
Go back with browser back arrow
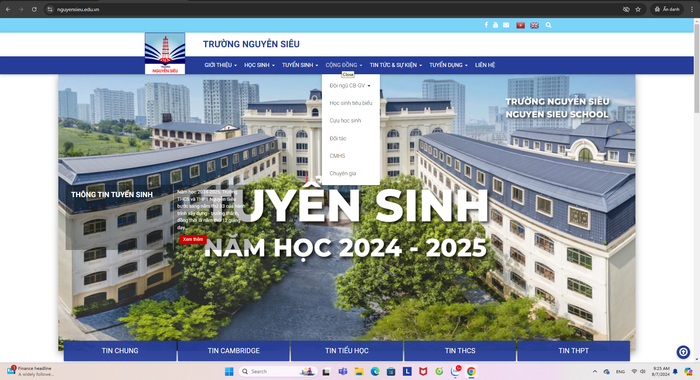[8, 9]
